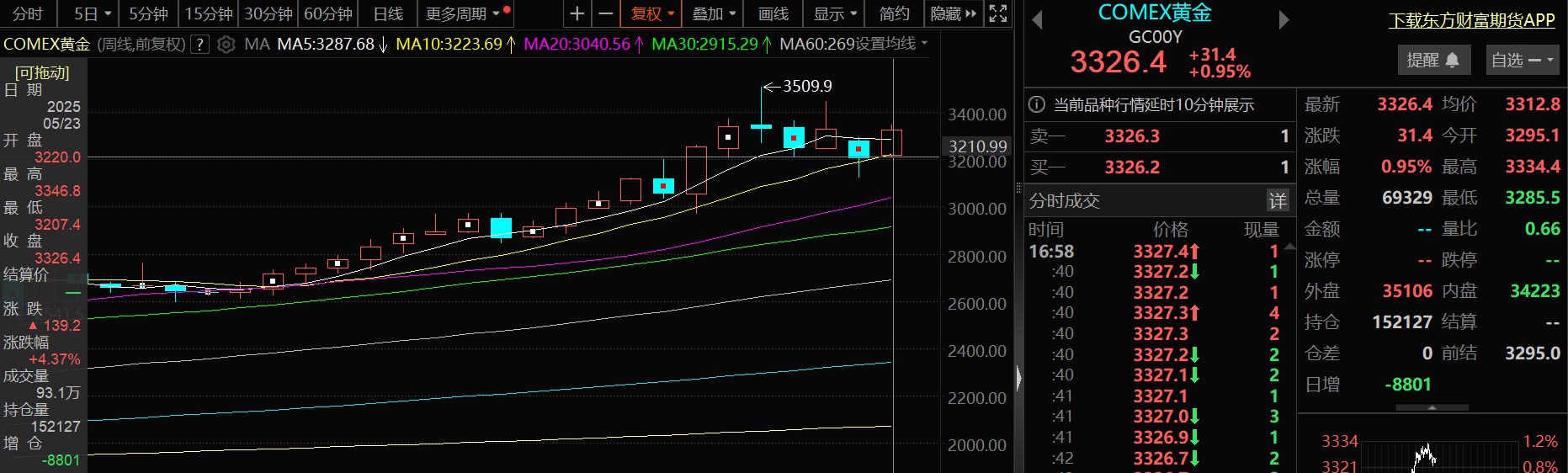Open the 设置均线 dropdown
1568x473 pixels.
tap(891, 43)
